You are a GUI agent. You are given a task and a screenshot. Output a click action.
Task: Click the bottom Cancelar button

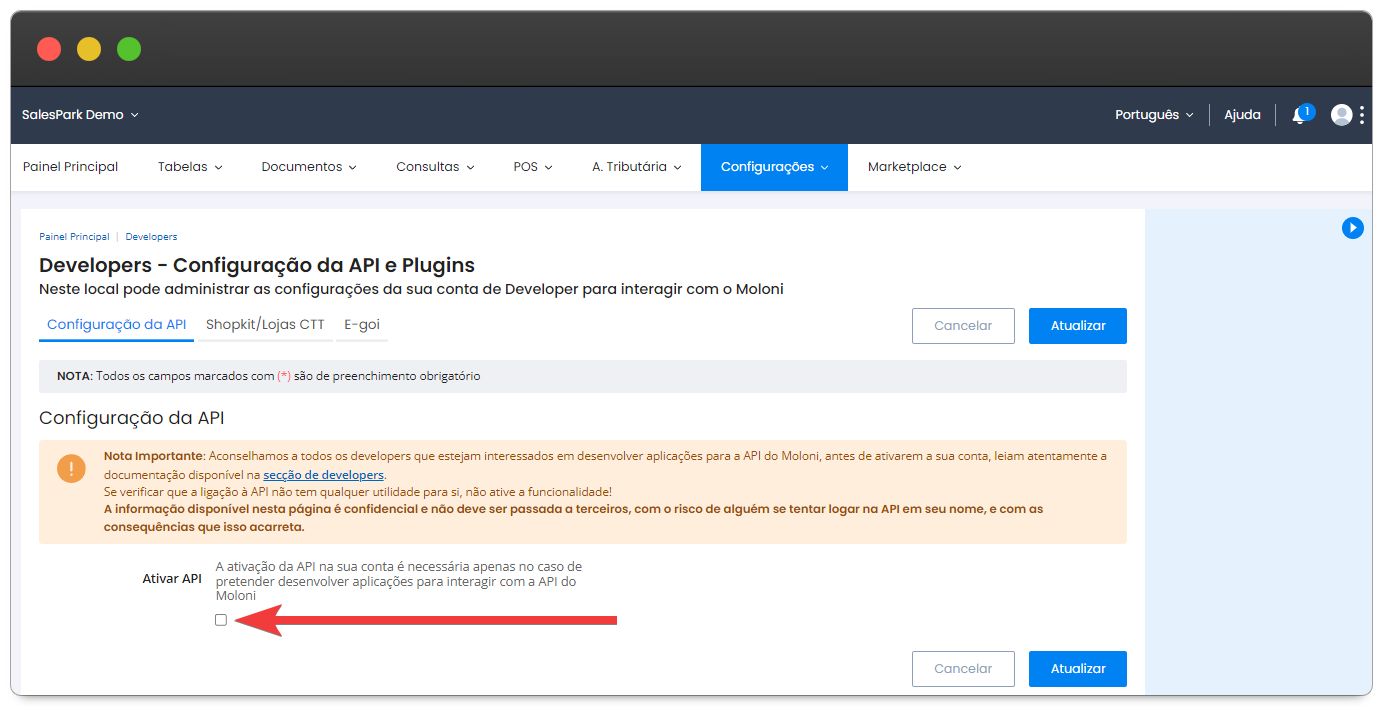[962, 669]
